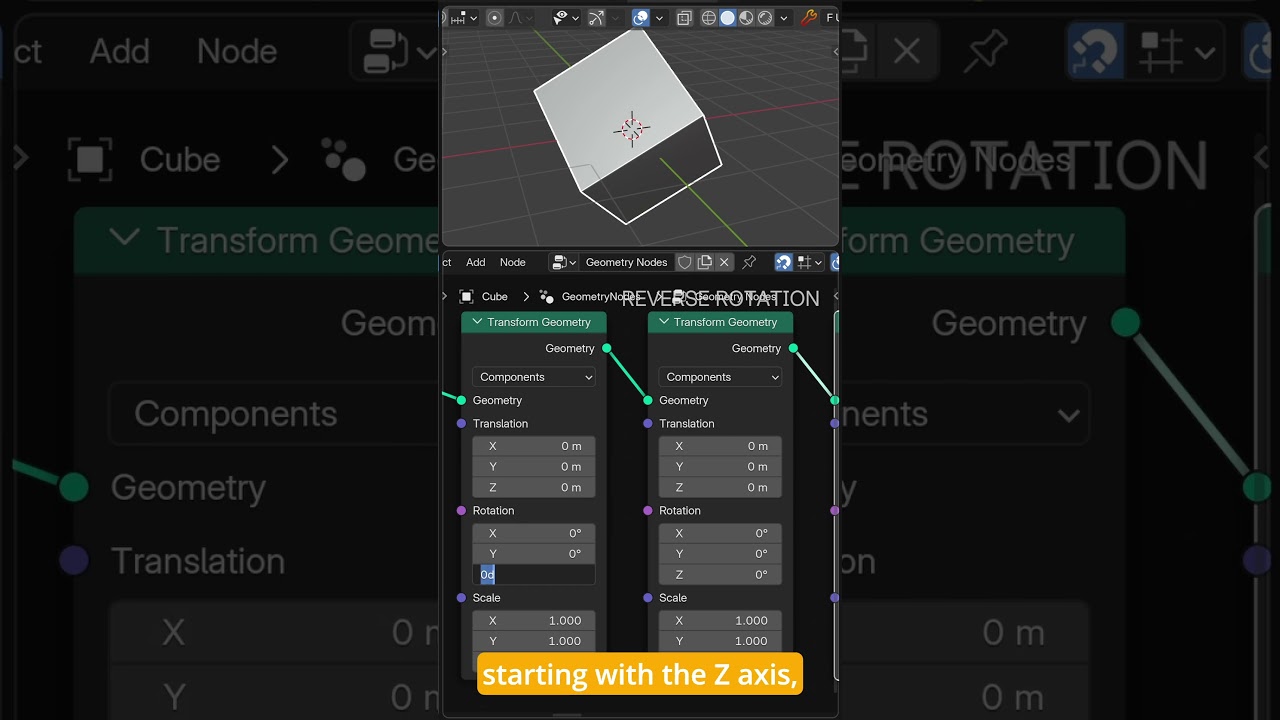Collapse the second Transform Geometry node
Viewport: 1280px width, 720px height.
point(664,322)
